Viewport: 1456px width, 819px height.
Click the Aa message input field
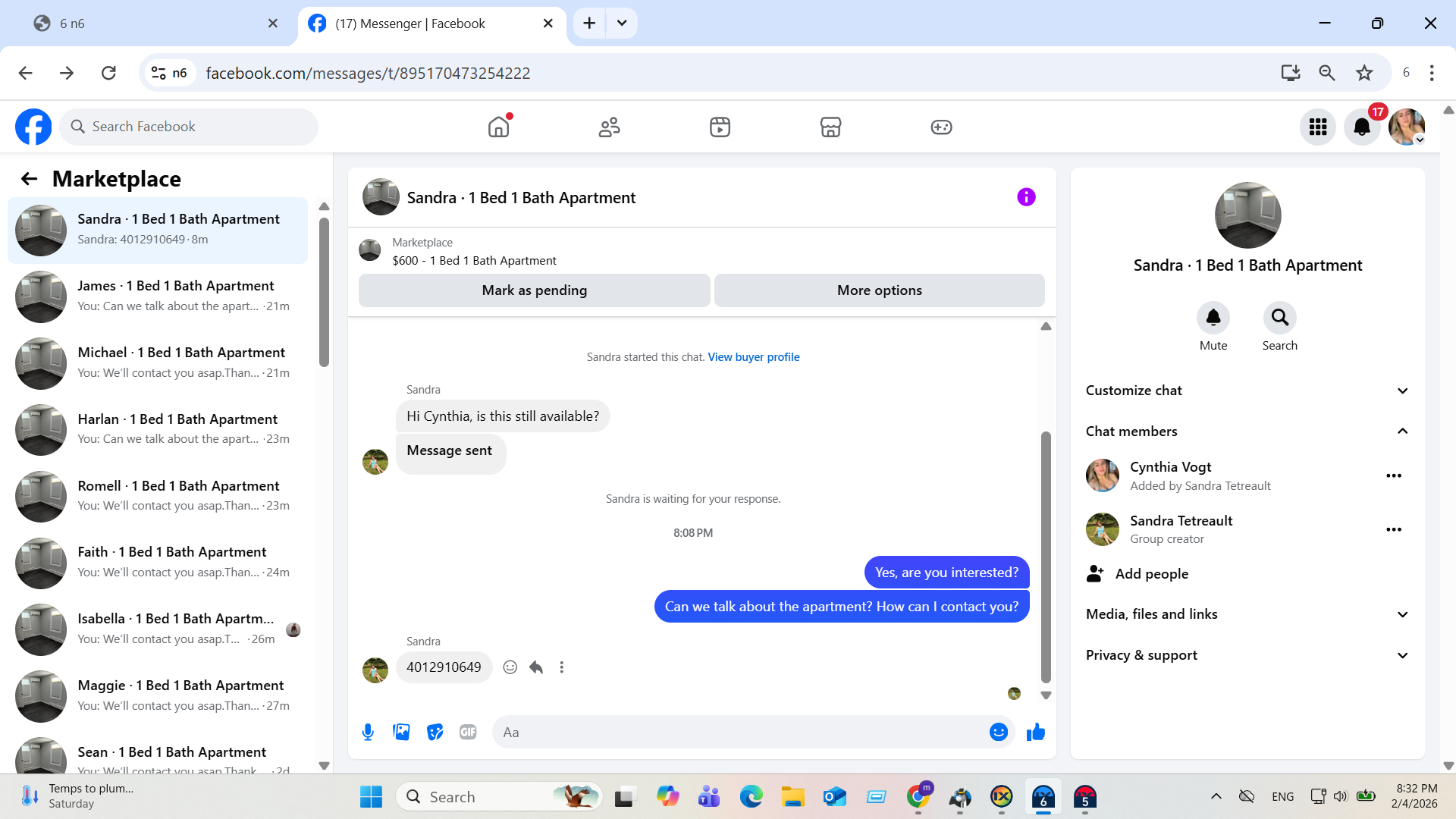point(739,732)
